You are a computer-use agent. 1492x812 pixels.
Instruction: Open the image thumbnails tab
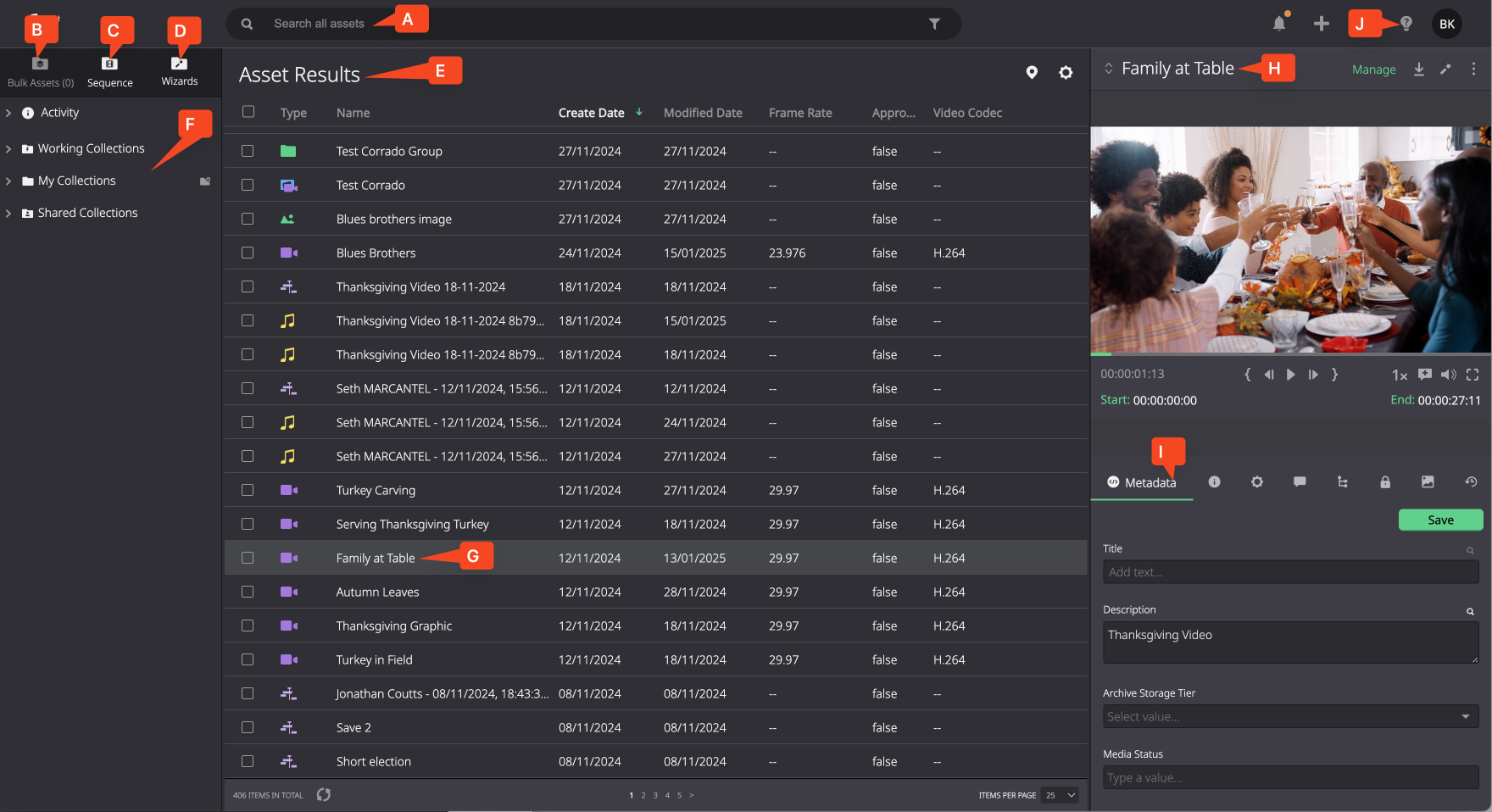click(1428, 481)
